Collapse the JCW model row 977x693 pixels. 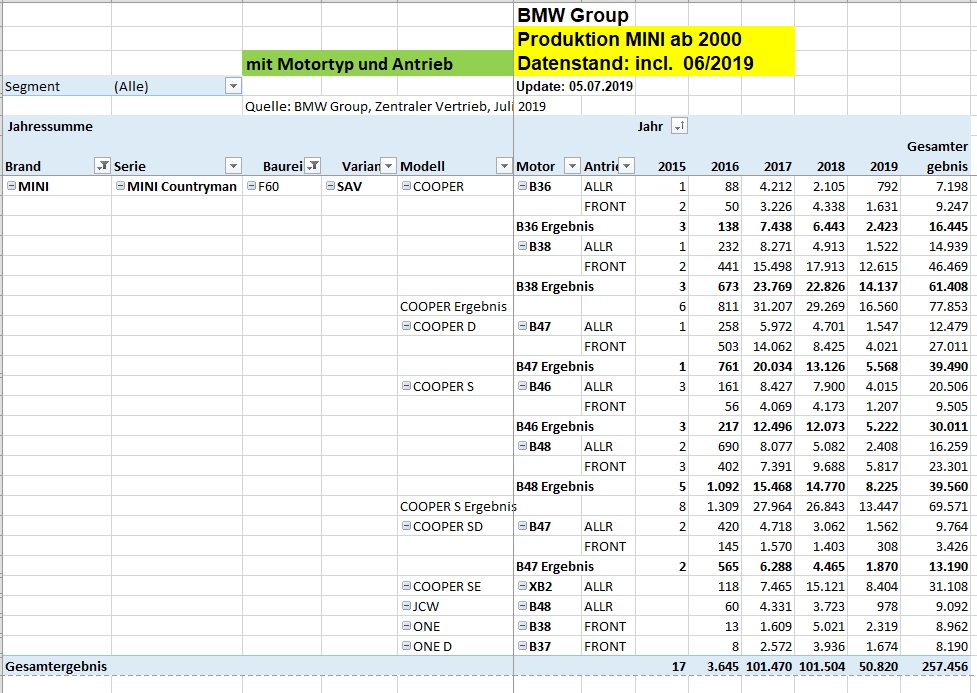tap(406, 606)
